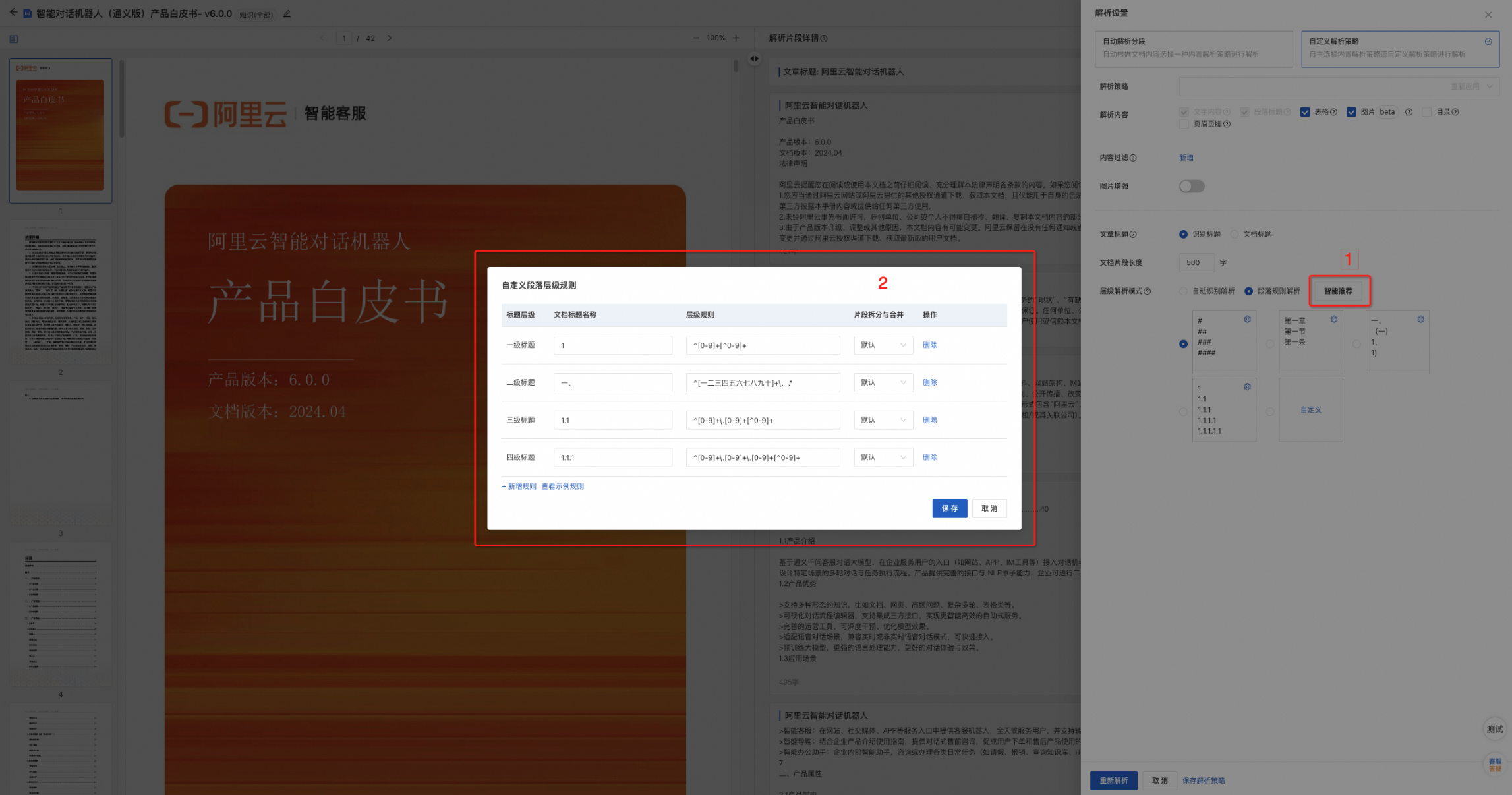Delete the 三级标题 rule row
This screenshot has height=795, width=1512.
929,421
